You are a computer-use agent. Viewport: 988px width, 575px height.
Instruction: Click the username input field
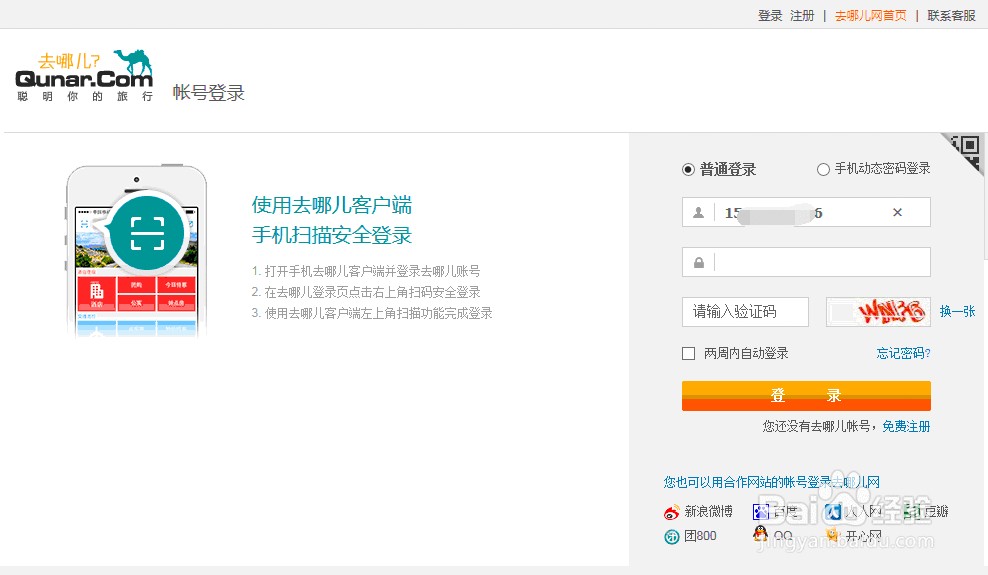(806, 212)
